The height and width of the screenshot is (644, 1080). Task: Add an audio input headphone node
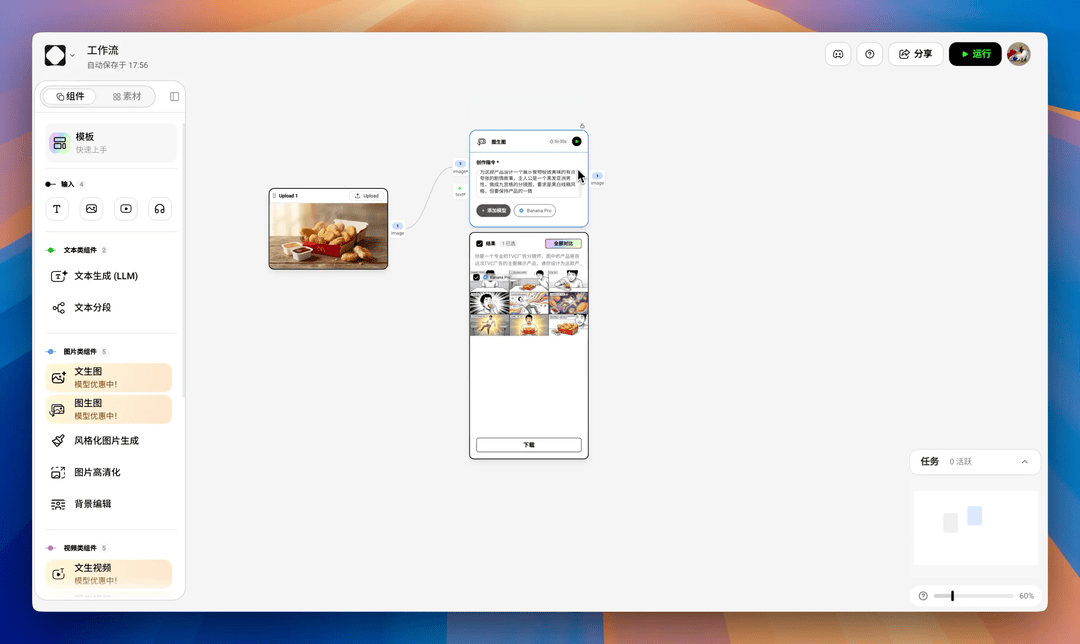(x=160, y=209)
